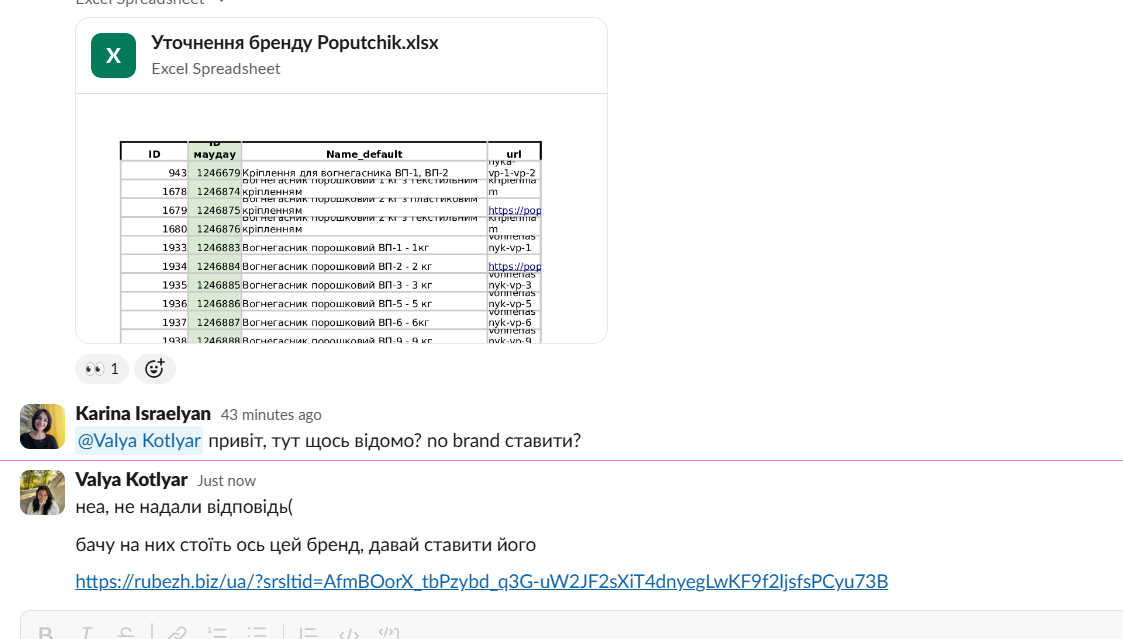Insert a code block in the composer
The image size is (1123, 639).
pyautogui.click(x=389, y=633)
